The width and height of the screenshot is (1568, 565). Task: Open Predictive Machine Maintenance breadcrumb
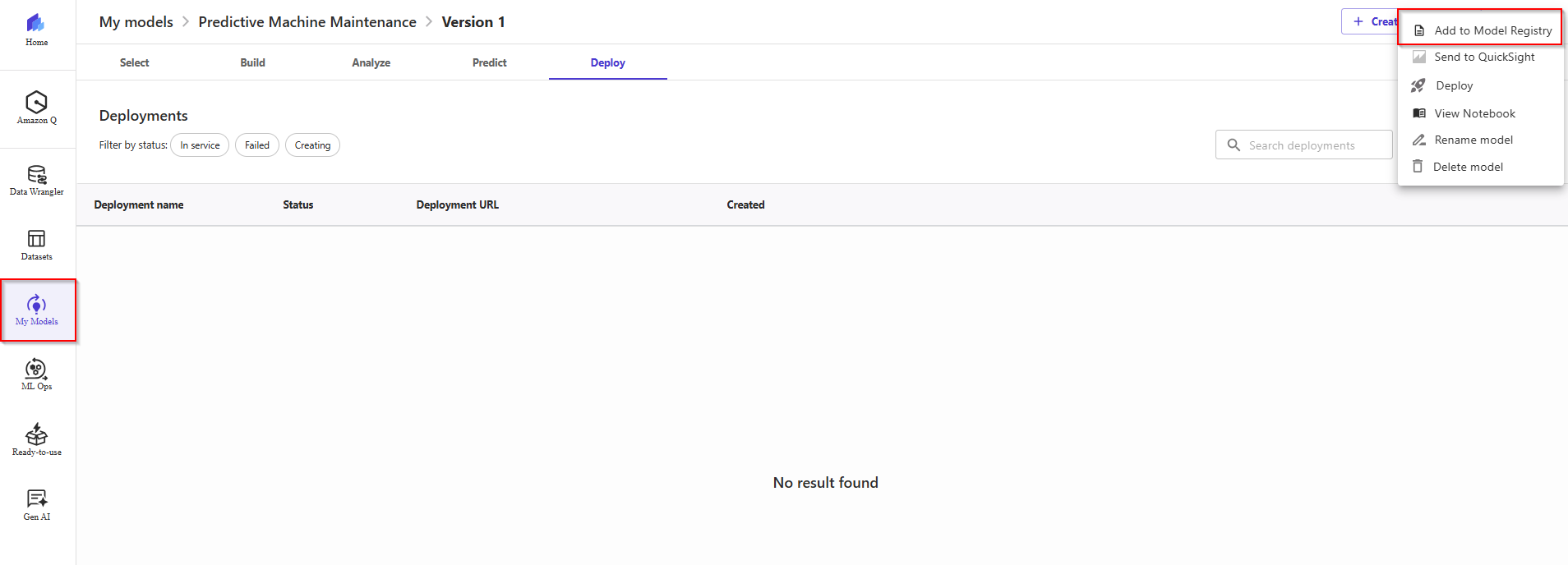pos(307,22)
